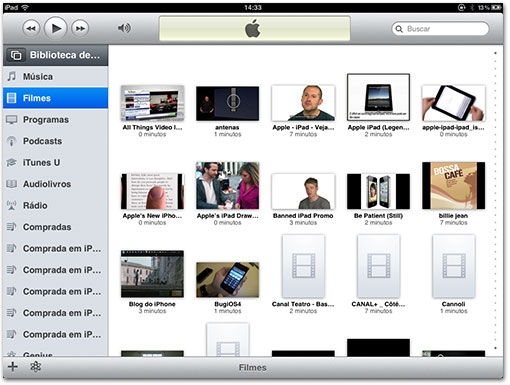Click the 'Be Patient (Still)' title text

coord(378,216)
